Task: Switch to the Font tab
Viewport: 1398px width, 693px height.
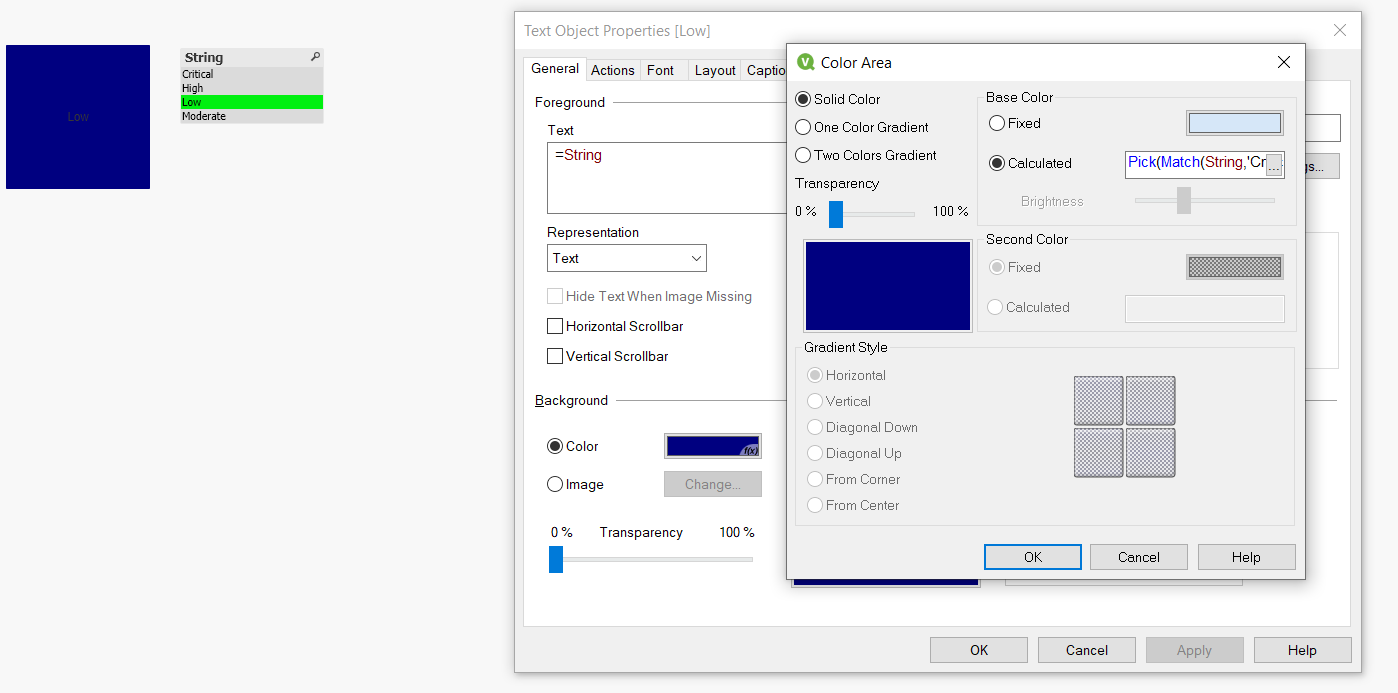Action: click(x=662, y=69)
